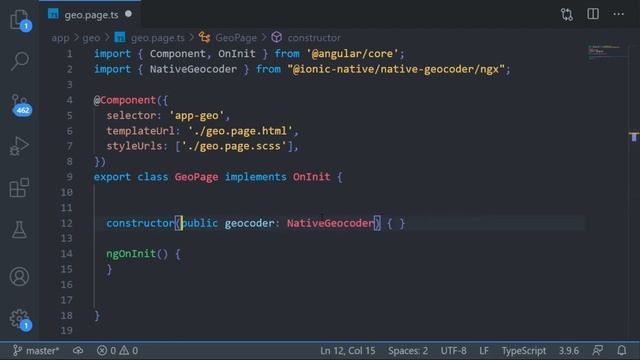Change indentation via Spaces: 2
The image size is (640, 360).
pos(408,351)
